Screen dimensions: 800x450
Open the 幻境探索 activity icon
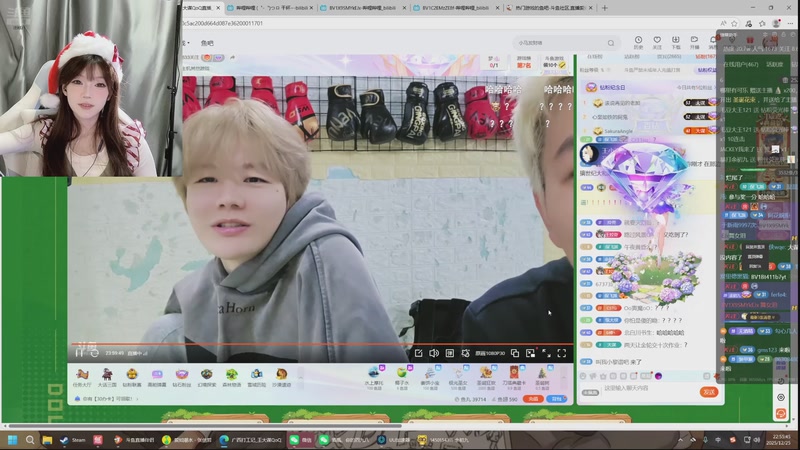coord(206,378)
